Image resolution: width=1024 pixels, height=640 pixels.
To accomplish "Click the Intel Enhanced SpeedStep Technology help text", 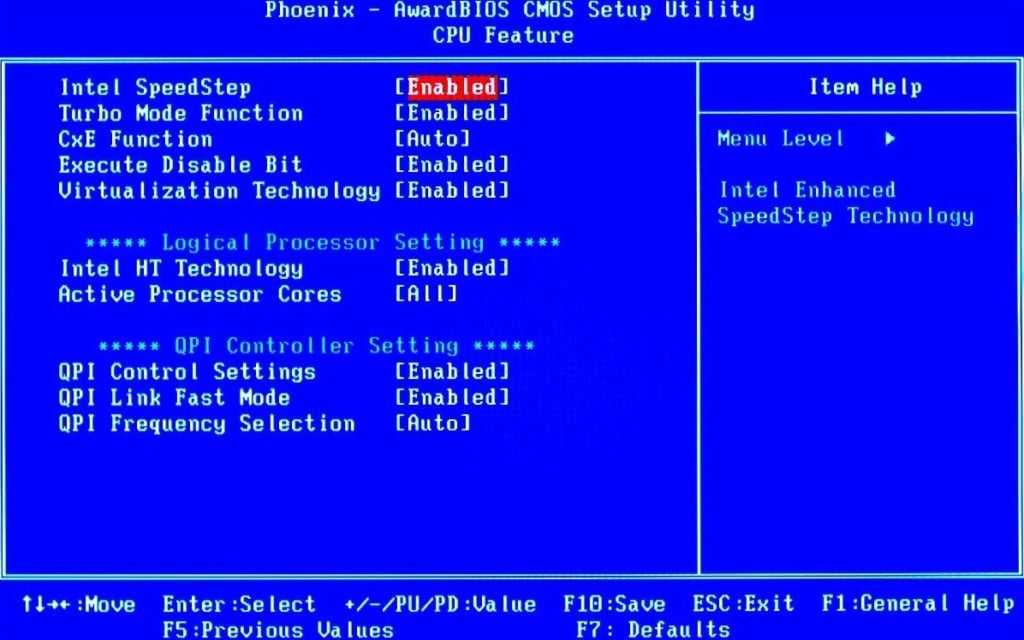I will point(846,203).
